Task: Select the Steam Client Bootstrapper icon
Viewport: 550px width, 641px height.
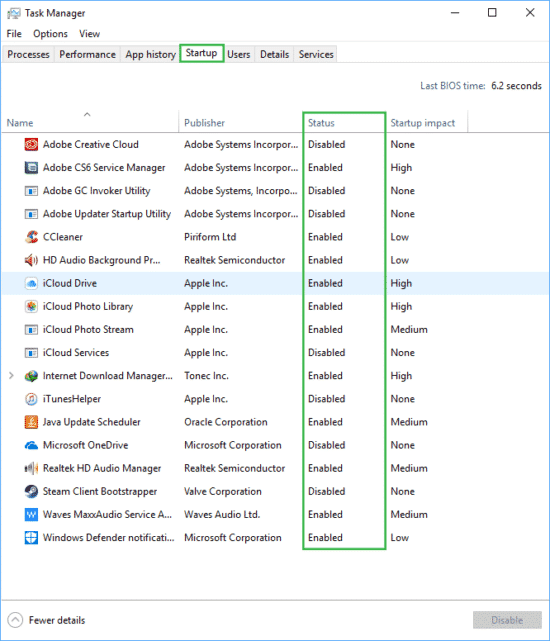Action: point(31,491)
